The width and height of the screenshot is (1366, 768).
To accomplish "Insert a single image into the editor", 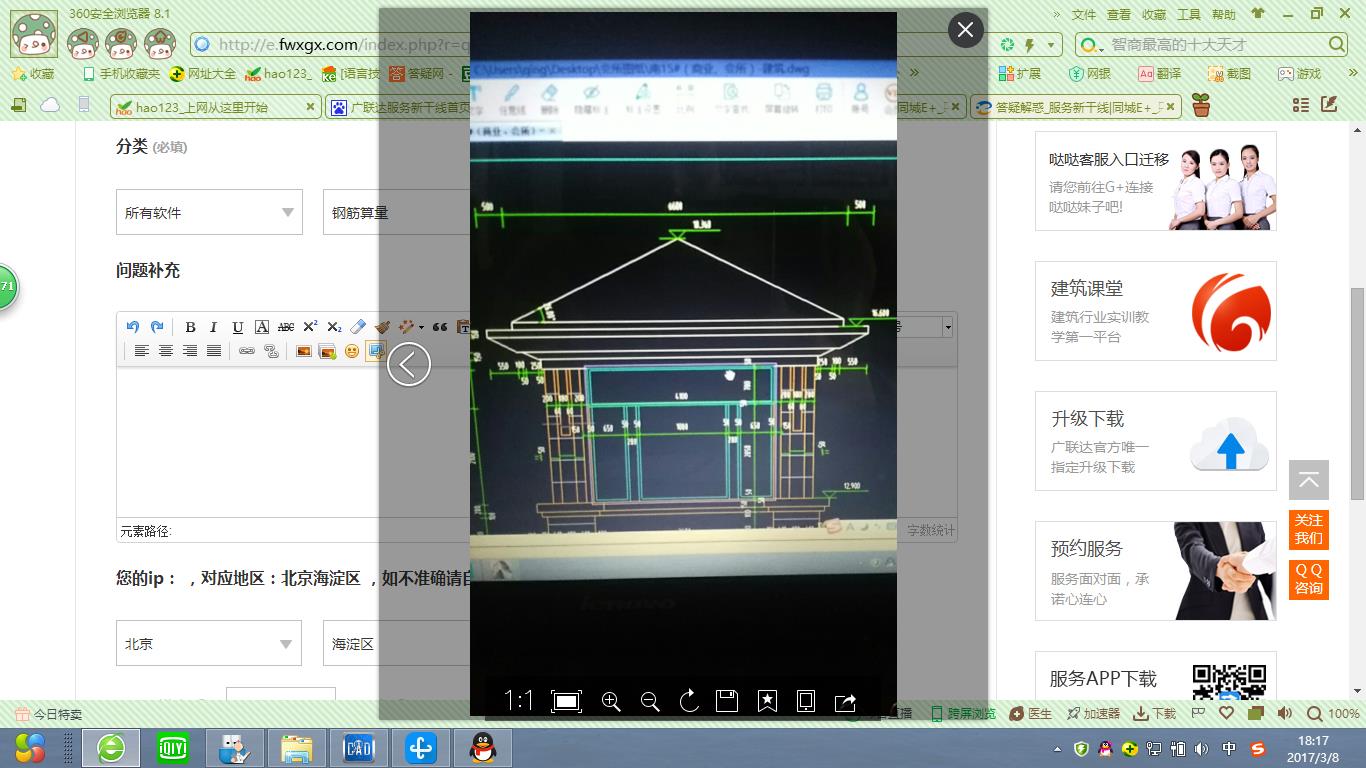I will 303,351.
